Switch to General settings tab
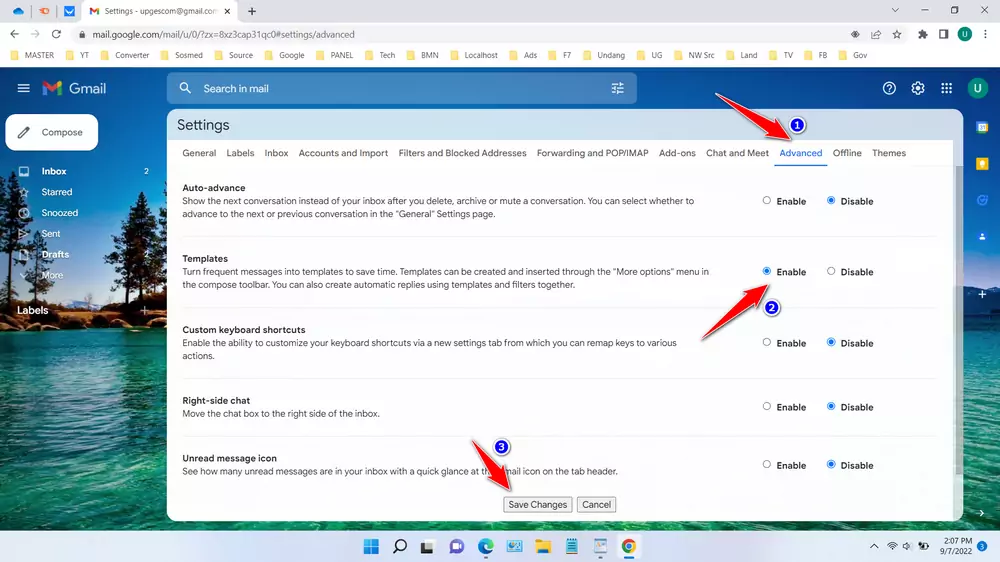 199,153
